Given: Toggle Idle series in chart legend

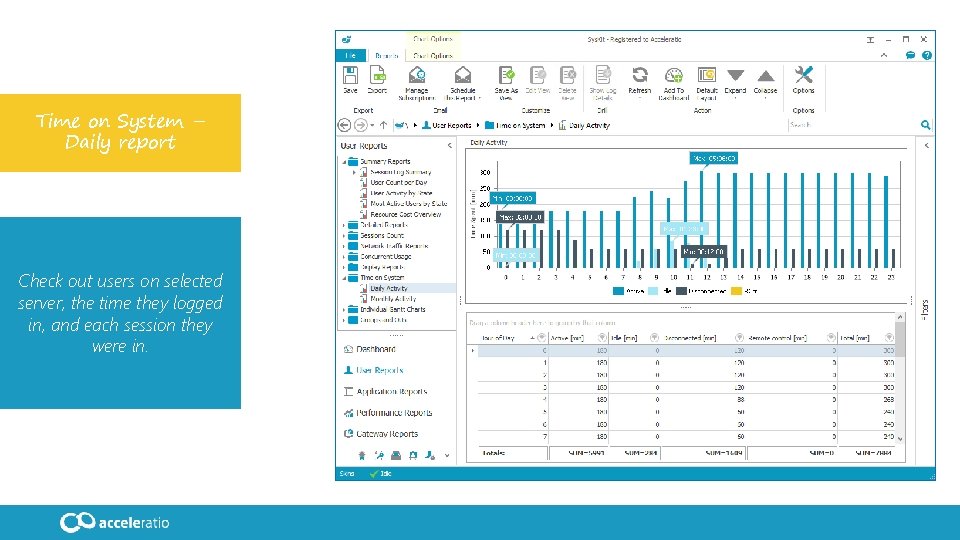Looking at the screenshot, I should click(x=660, y=291).
